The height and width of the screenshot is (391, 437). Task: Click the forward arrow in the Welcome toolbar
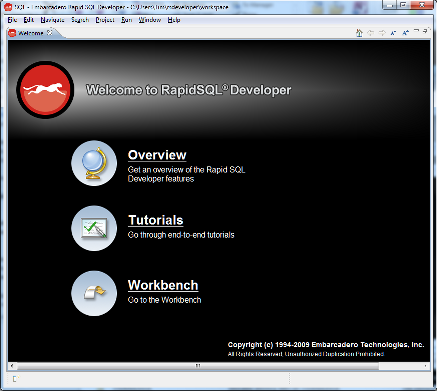382,33
